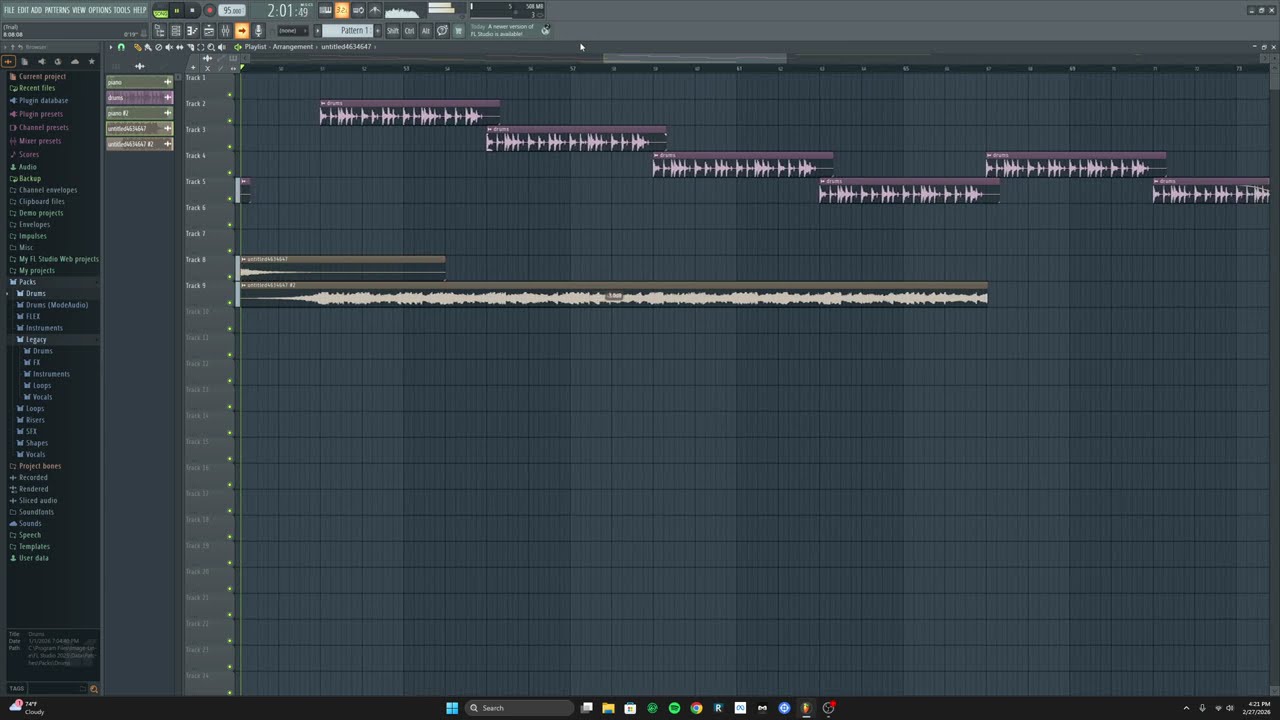Click the stop playback button
1280x720 pixels.
point(192,11)
